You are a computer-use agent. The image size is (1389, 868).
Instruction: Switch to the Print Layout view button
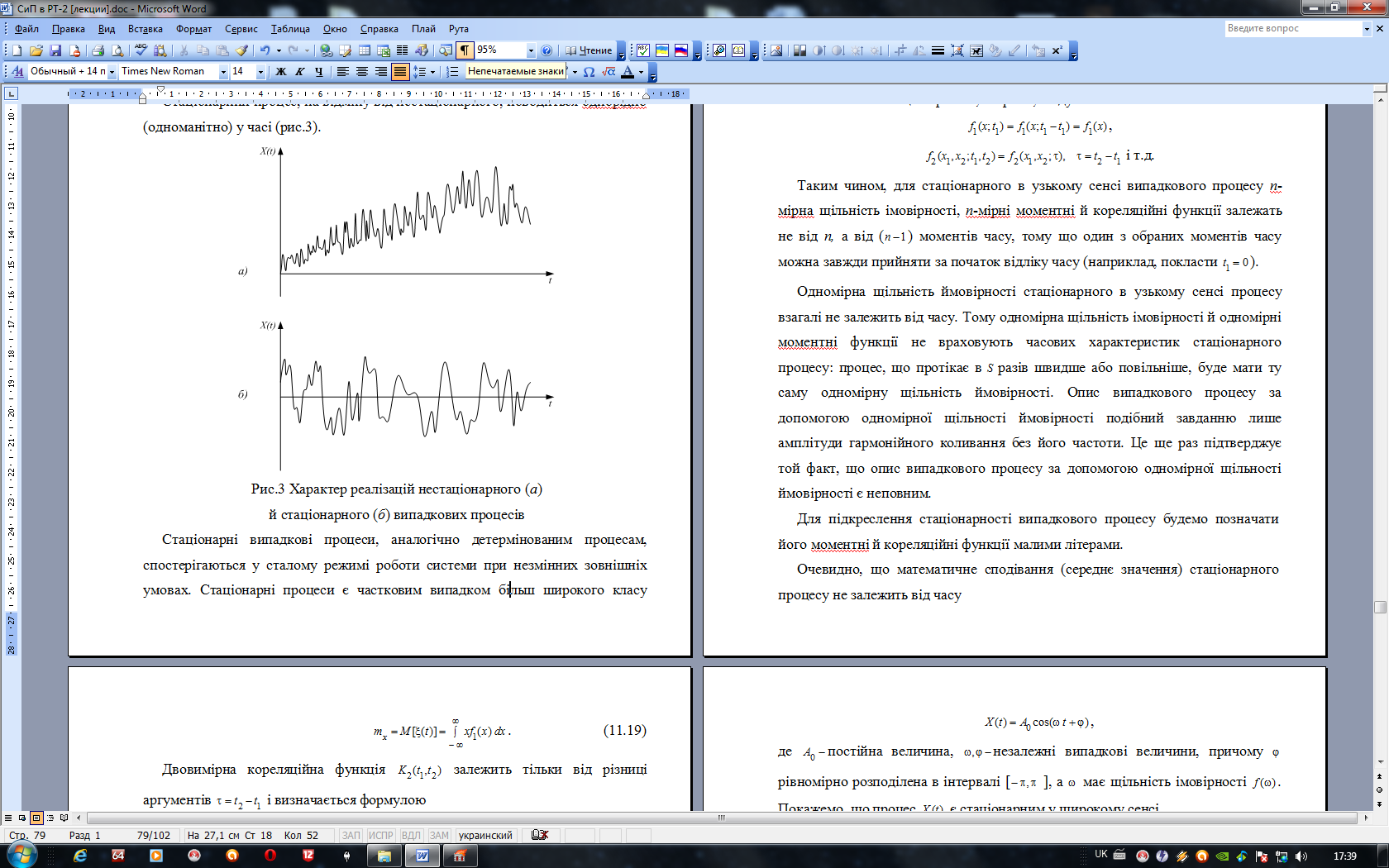pos(36,818)
